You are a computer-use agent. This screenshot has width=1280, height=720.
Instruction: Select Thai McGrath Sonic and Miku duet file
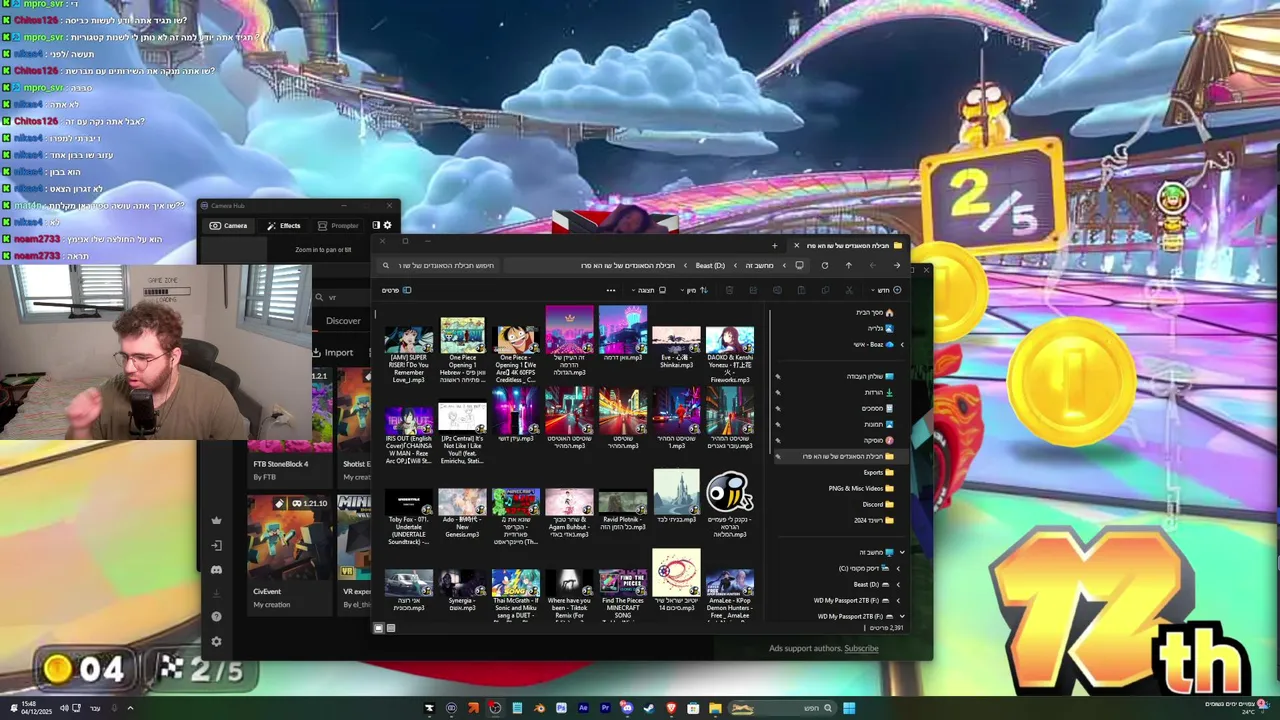click(516, 594)
